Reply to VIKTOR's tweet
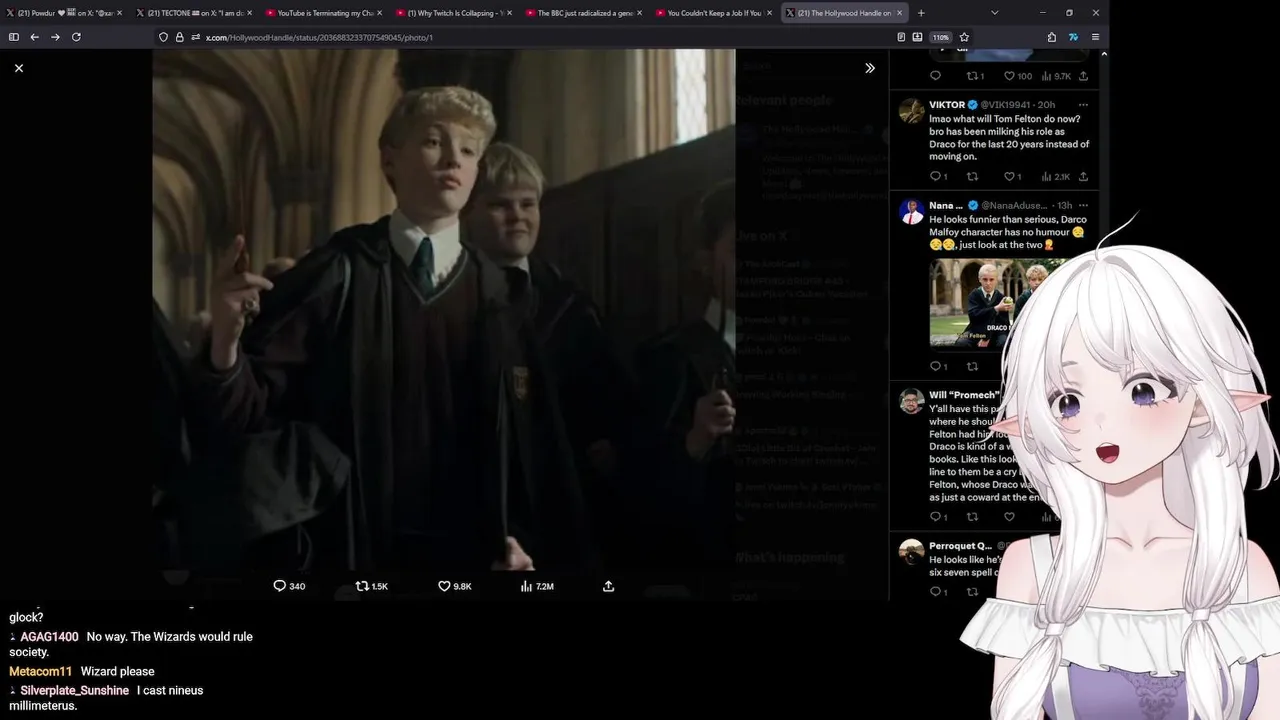This screenshot has height=720, width=1280. point(938,177)
